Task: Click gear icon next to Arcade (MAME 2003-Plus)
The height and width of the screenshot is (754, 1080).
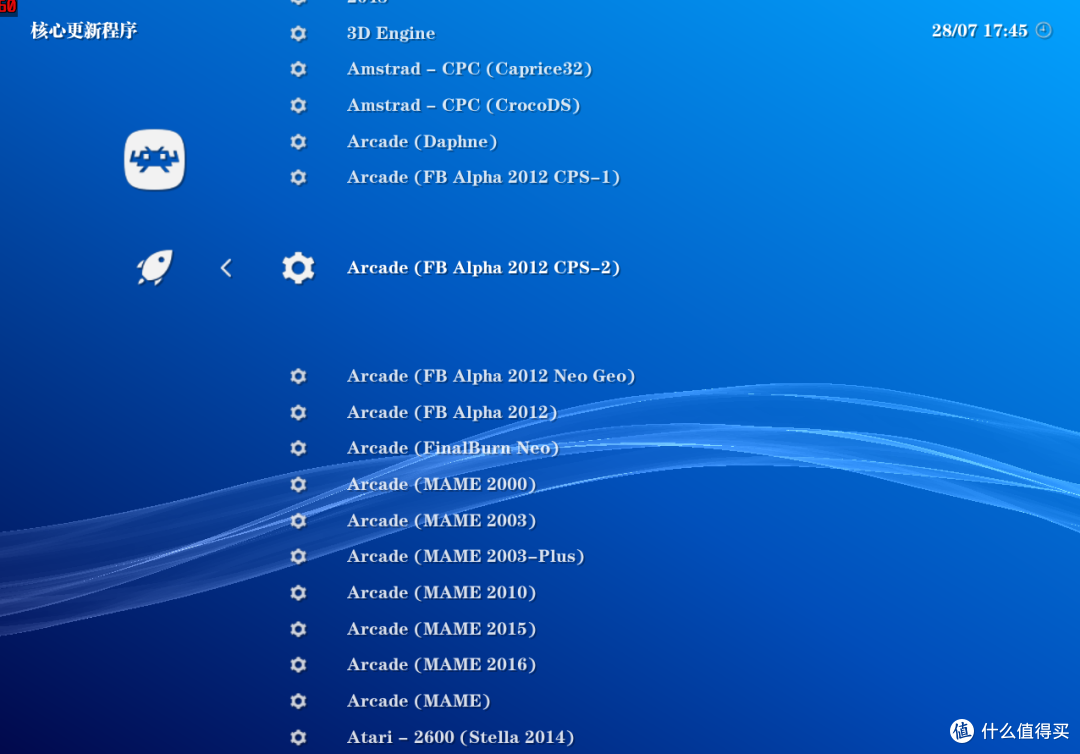Action: [x=298, y=556]
